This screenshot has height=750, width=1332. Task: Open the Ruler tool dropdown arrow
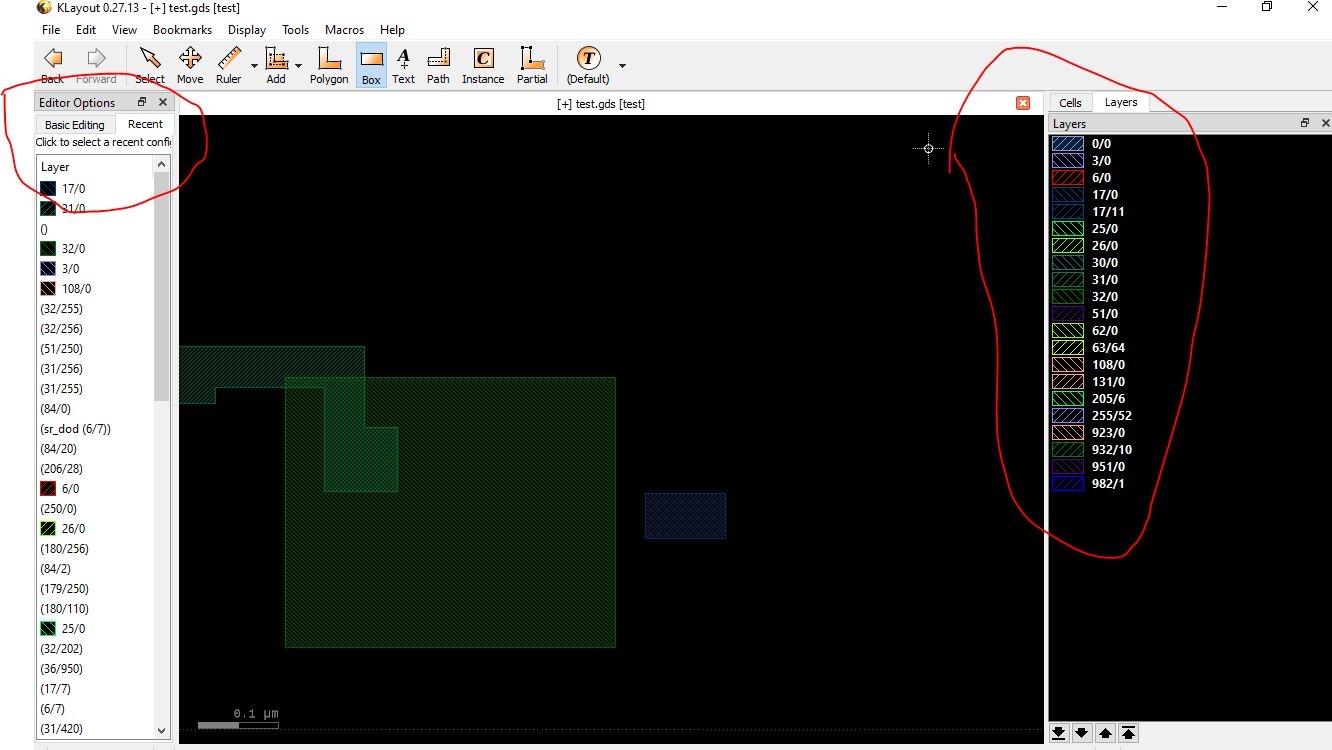click(x=254, y=66)
